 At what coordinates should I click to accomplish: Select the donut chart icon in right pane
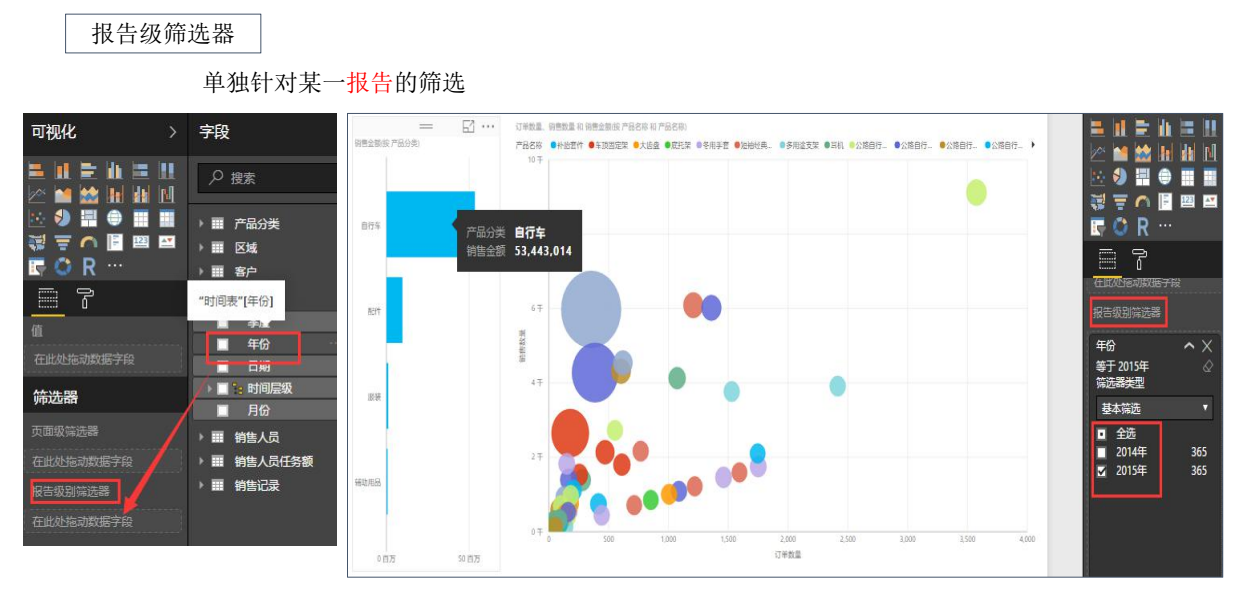click(x=1120, y=227)
